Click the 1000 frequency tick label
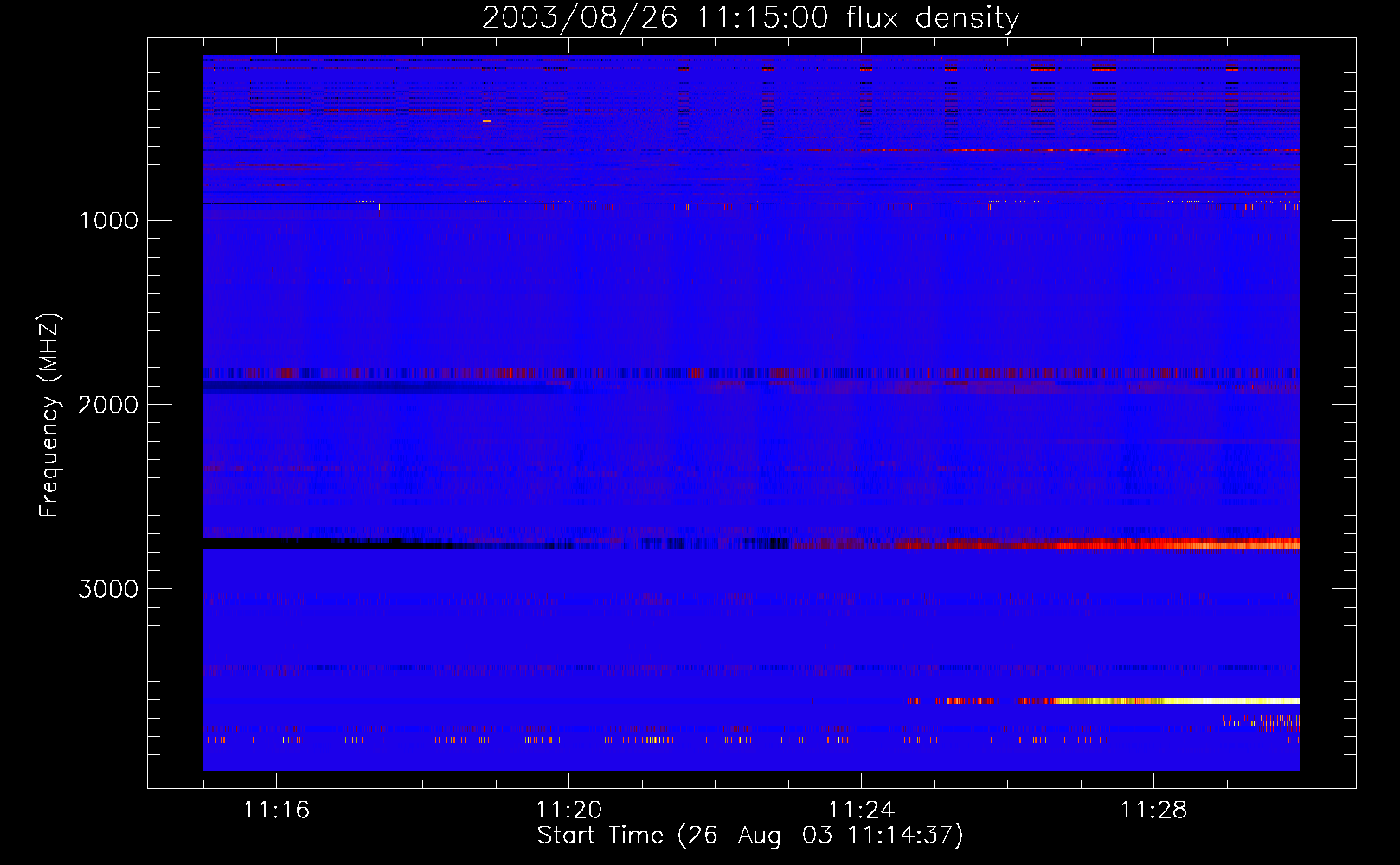Image resolution: width=1400 pixels, height=865 pixels. (108, 221)
